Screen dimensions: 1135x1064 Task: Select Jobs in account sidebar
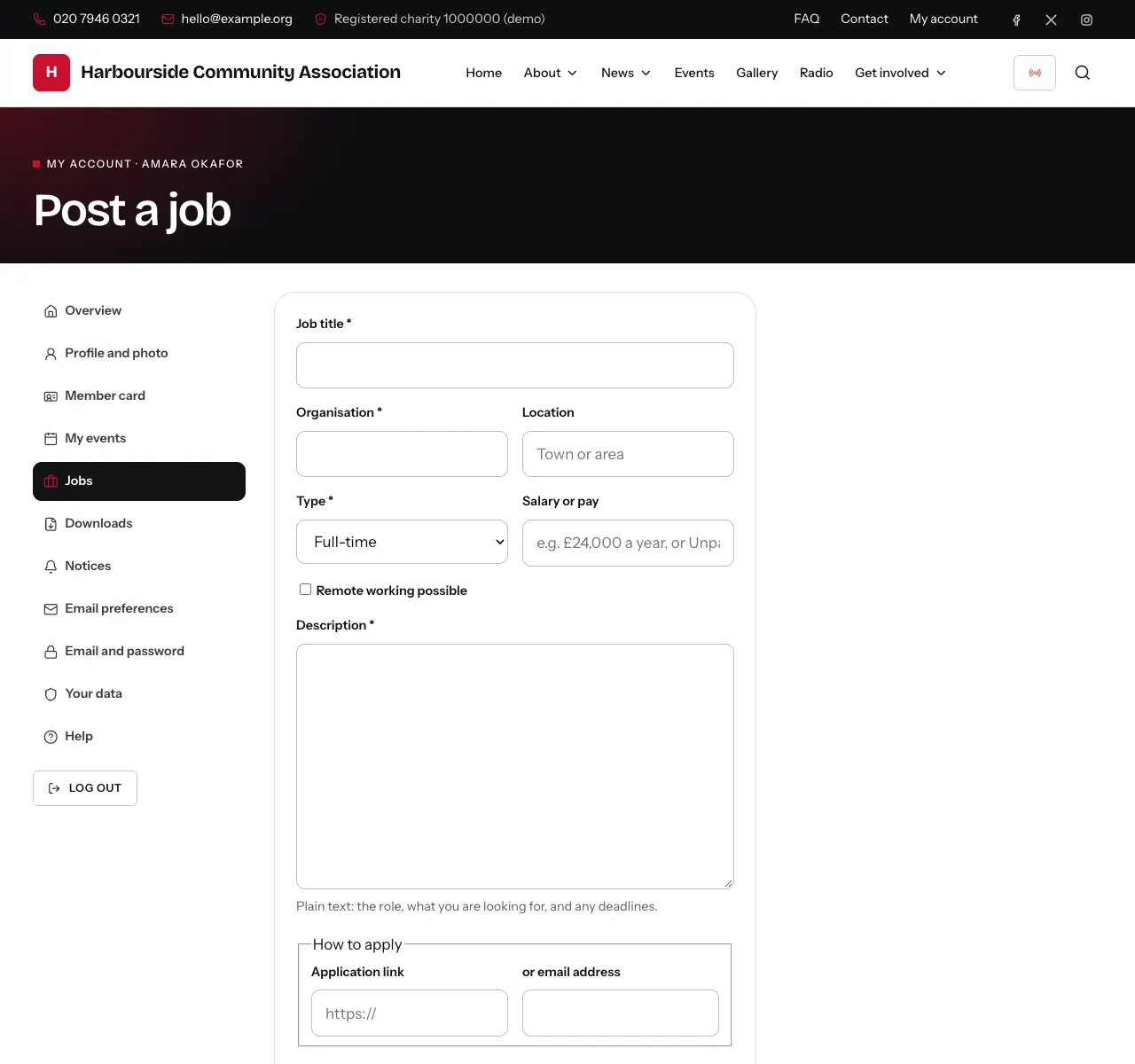click(139, 481)
